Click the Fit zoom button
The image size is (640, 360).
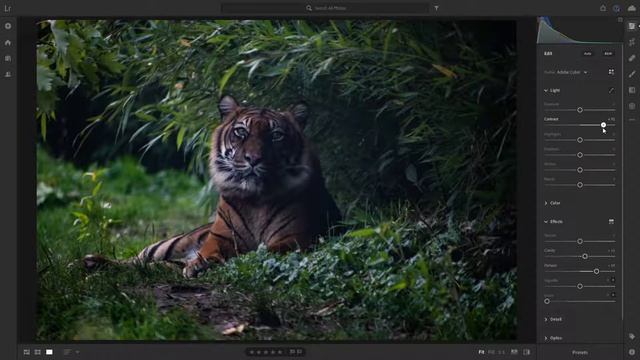[x=481, y=352]
